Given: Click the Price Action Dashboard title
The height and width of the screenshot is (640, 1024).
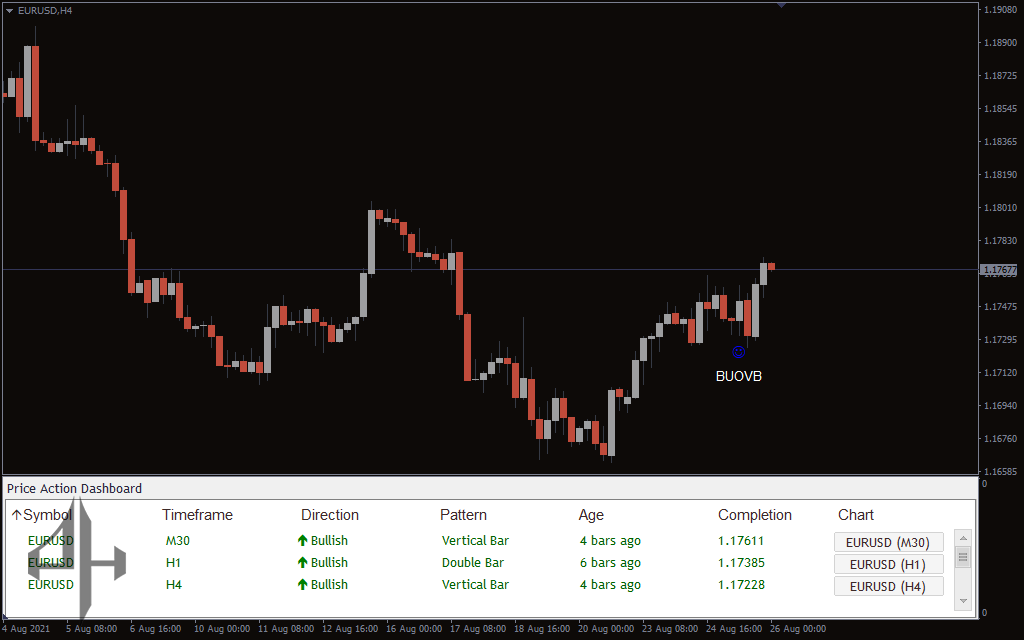Looking at the screenshot, I should (x=74, y=488).
